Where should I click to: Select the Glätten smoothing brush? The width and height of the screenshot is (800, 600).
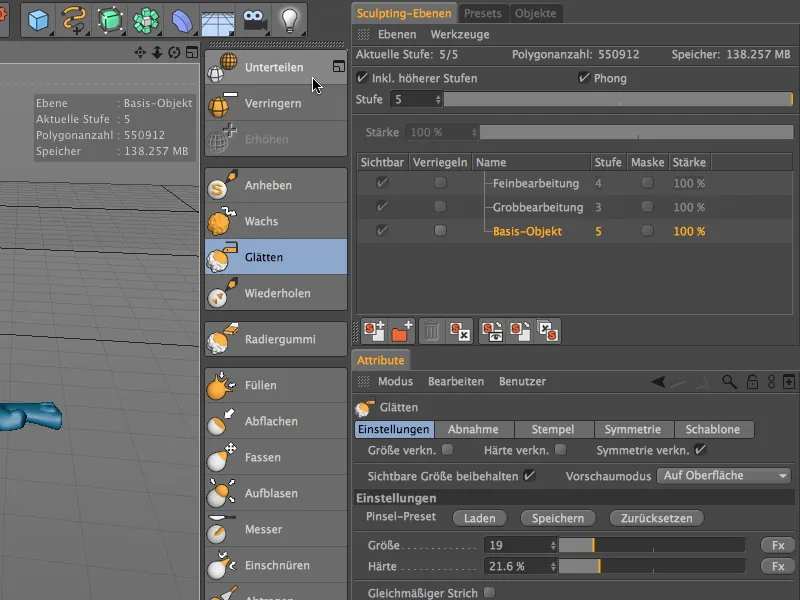pyautogui.click(x=276, y=257)
